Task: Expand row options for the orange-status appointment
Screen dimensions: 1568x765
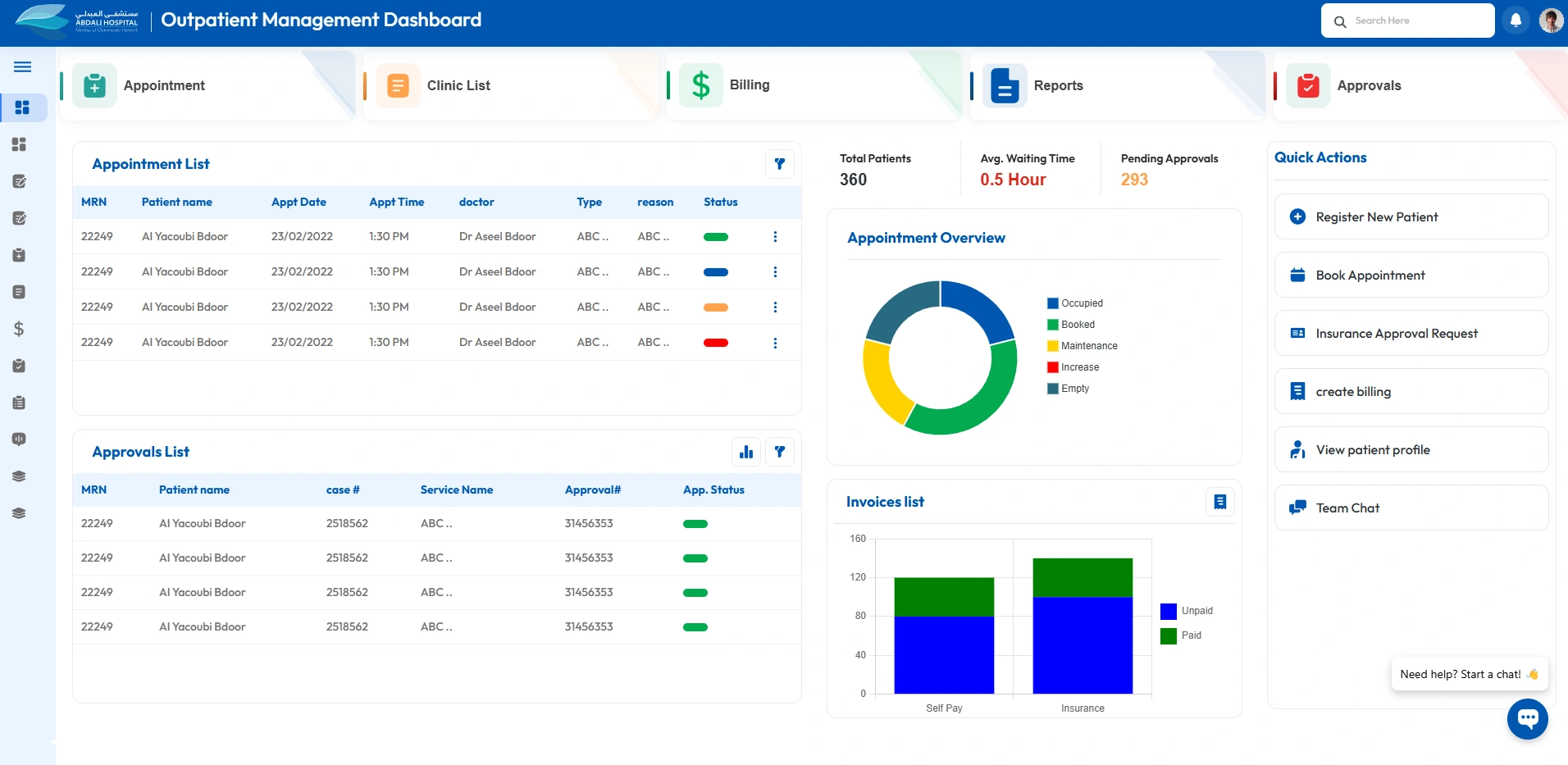Action: tap(775, 307)
